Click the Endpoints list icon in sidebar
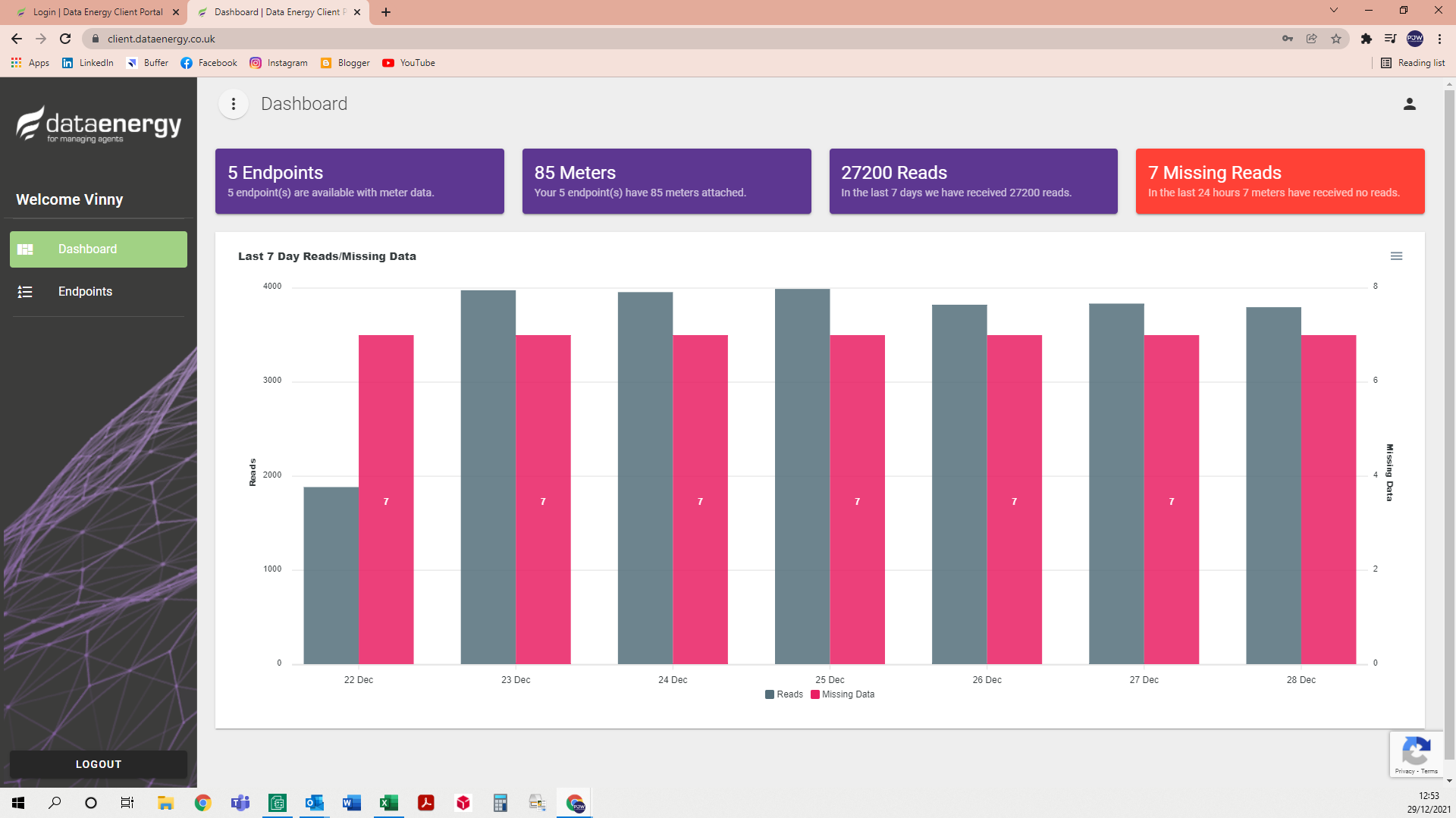The image size is (1456, 818). click(25, 292)
